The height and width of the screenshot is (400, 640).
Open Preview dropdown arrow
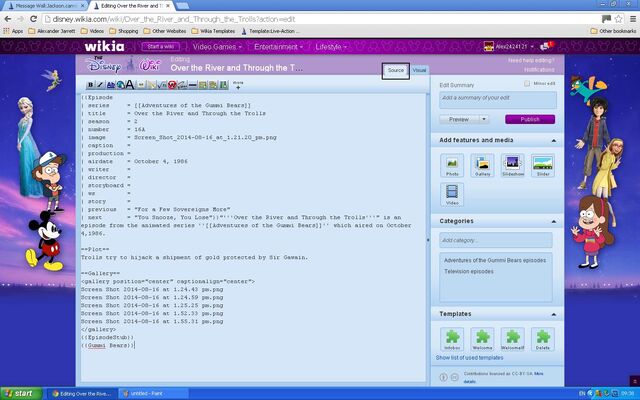pyautogui.click(x=484, y=119)
